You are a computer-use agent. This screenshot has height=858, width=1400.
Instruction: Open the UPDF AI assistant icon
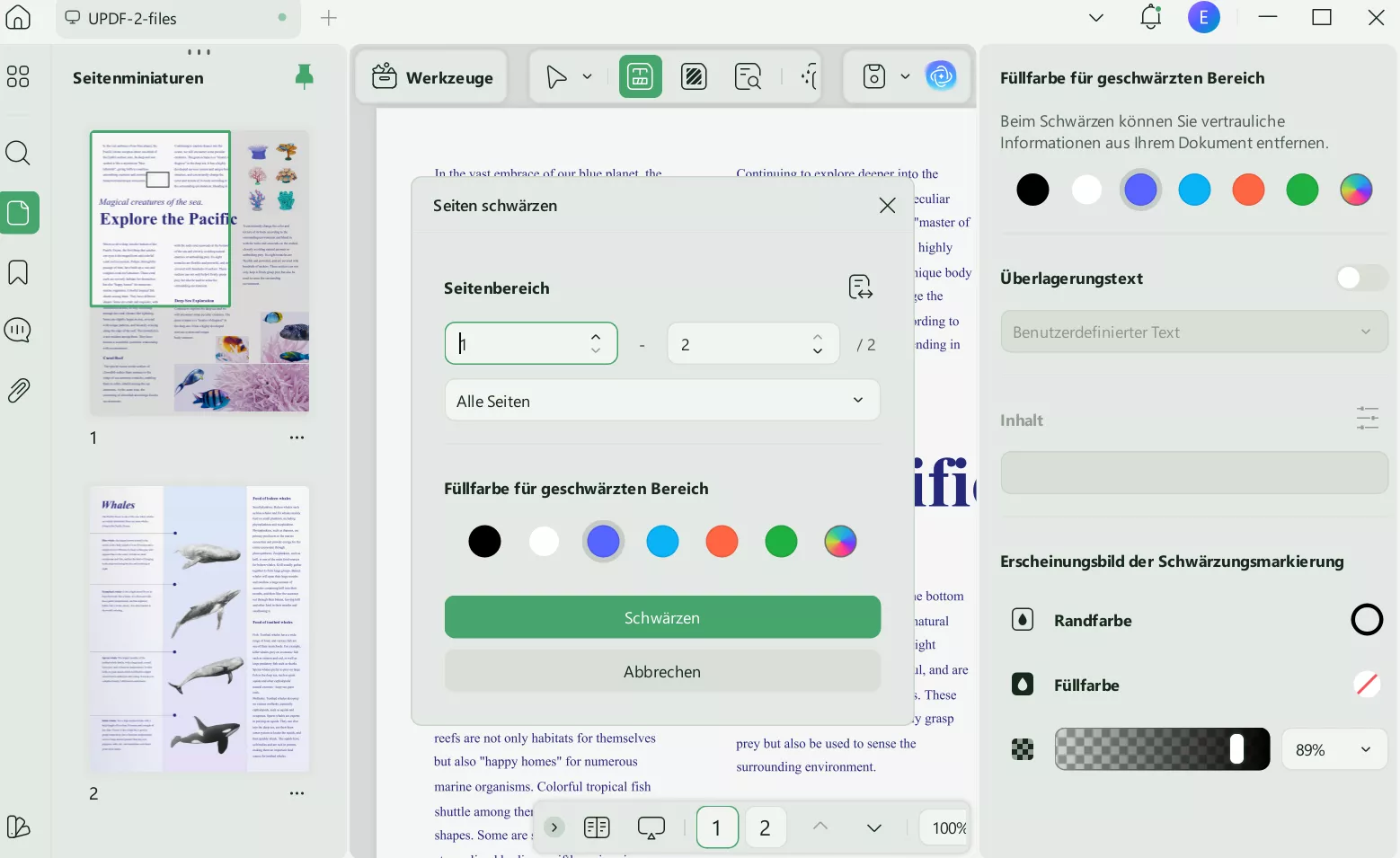point(941,76)
